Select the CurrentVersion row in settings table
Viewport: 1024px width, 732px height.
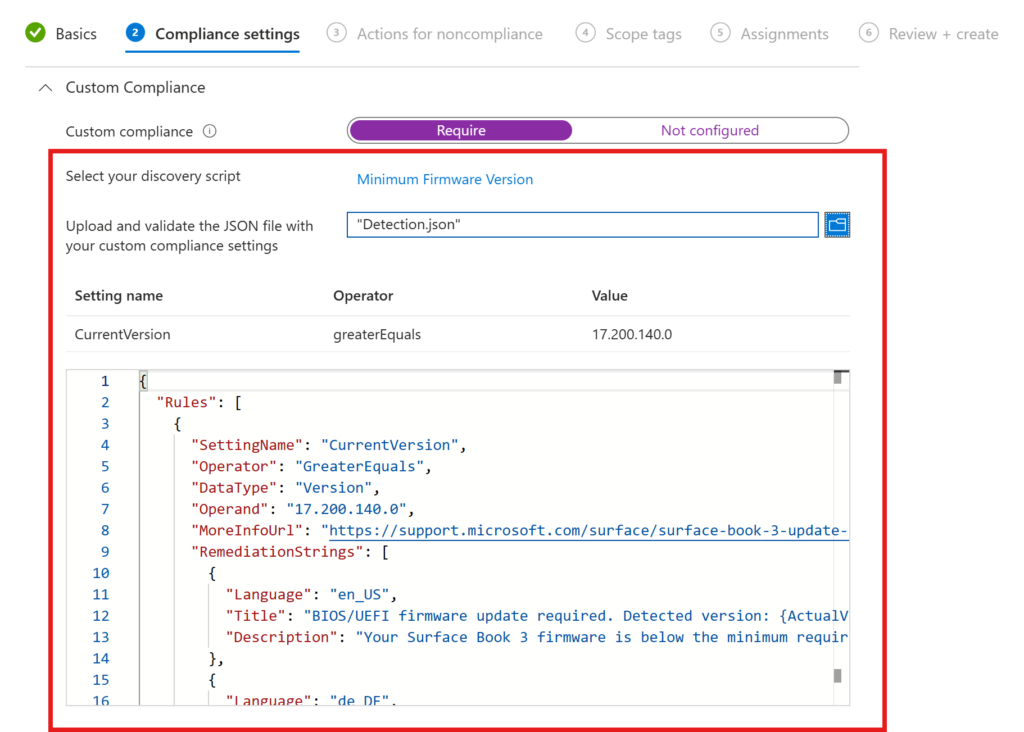(461, 335)
